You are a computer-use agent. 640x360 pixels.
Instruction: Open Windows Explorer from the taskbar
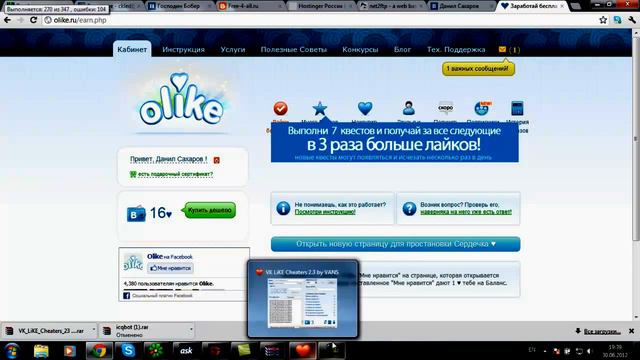[41, 351]
